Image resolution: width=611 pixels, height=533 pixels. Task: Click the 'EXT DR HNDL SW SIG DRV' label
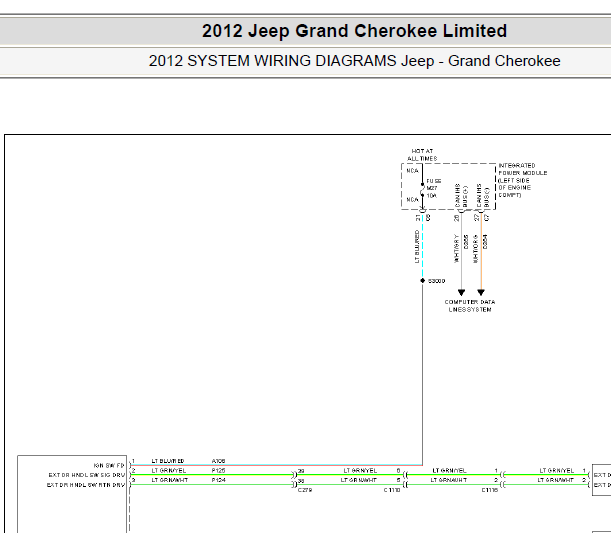click(87, 475)
